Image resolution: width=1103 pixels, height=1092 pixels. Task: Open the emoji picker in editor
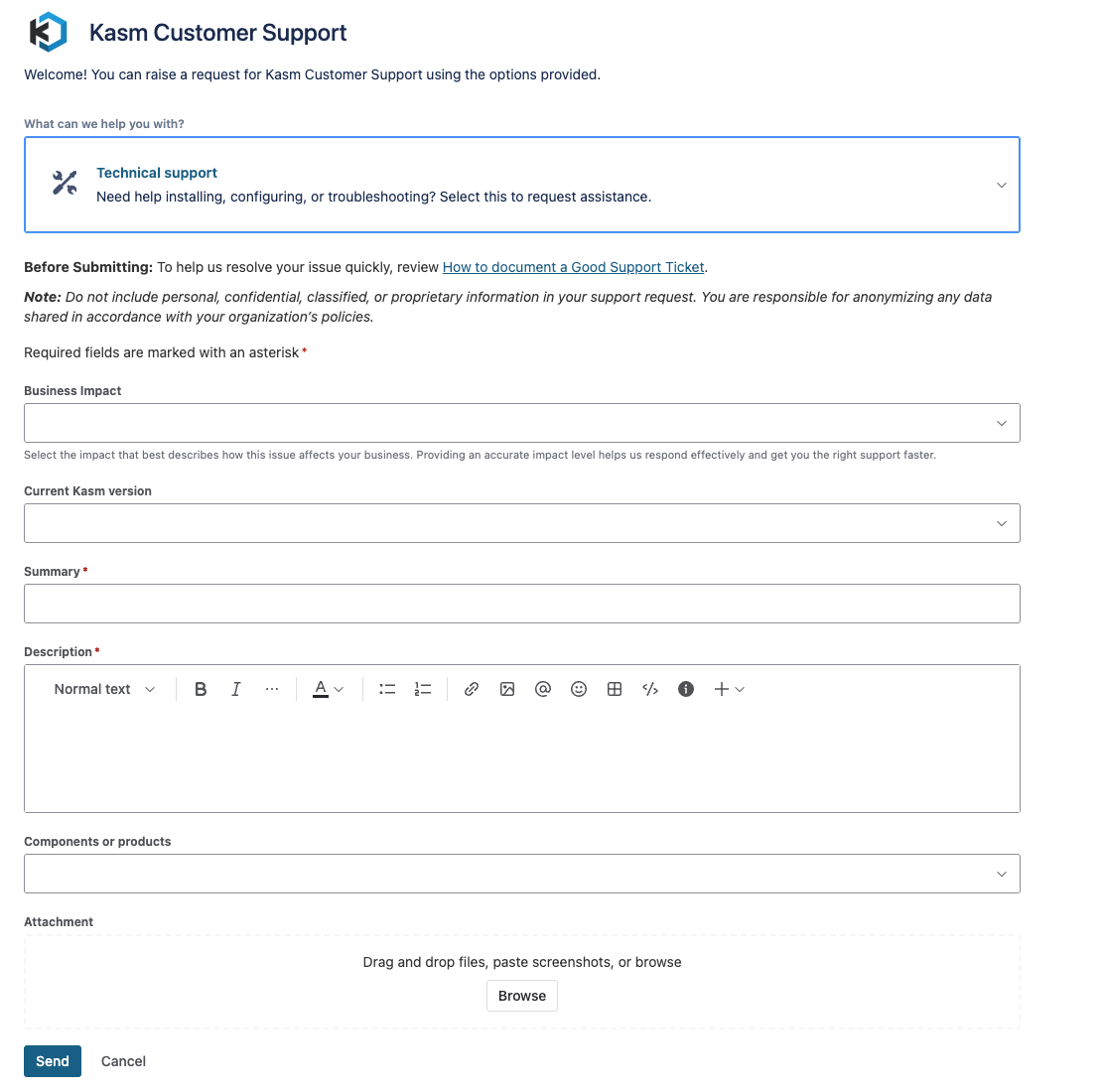579,689
